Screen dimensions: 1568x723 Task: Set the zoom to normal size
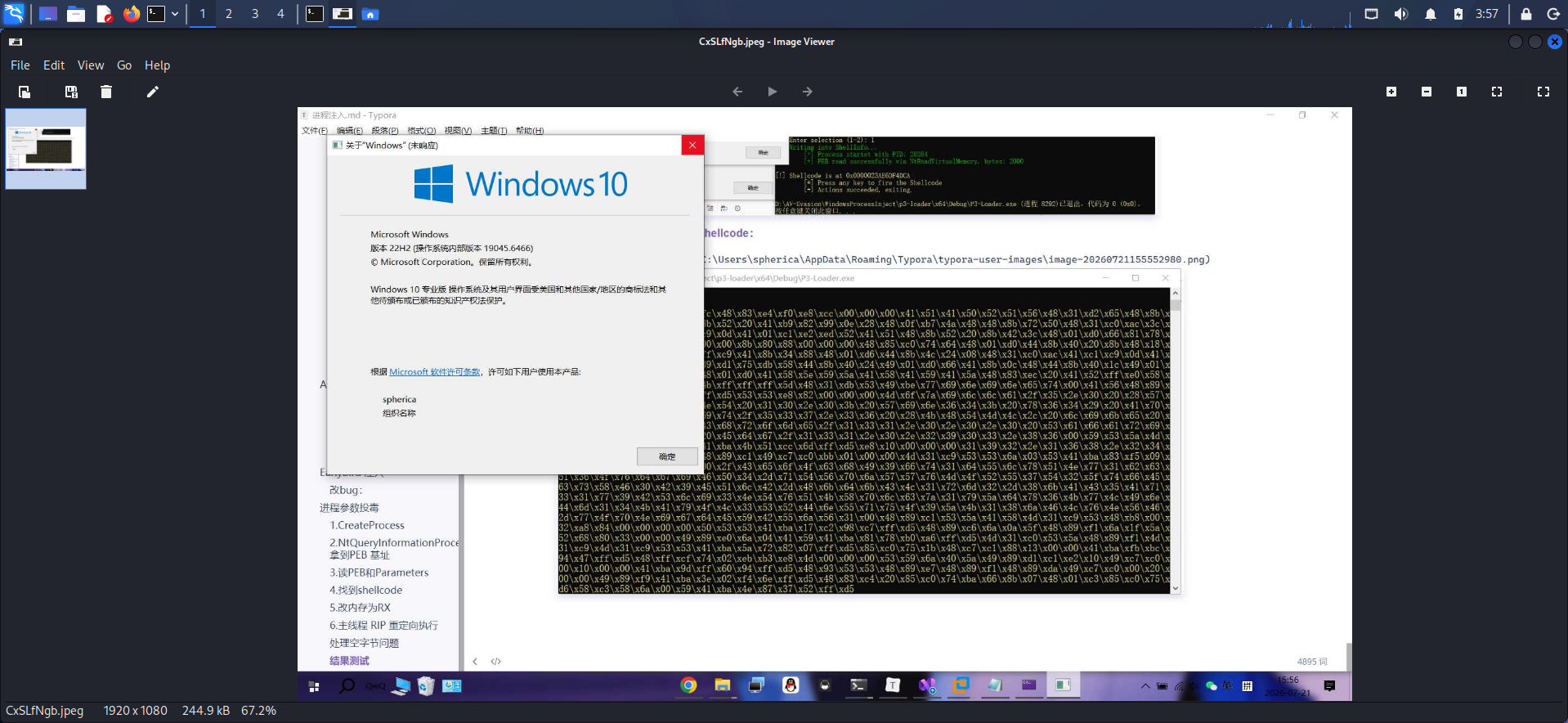1462,92
